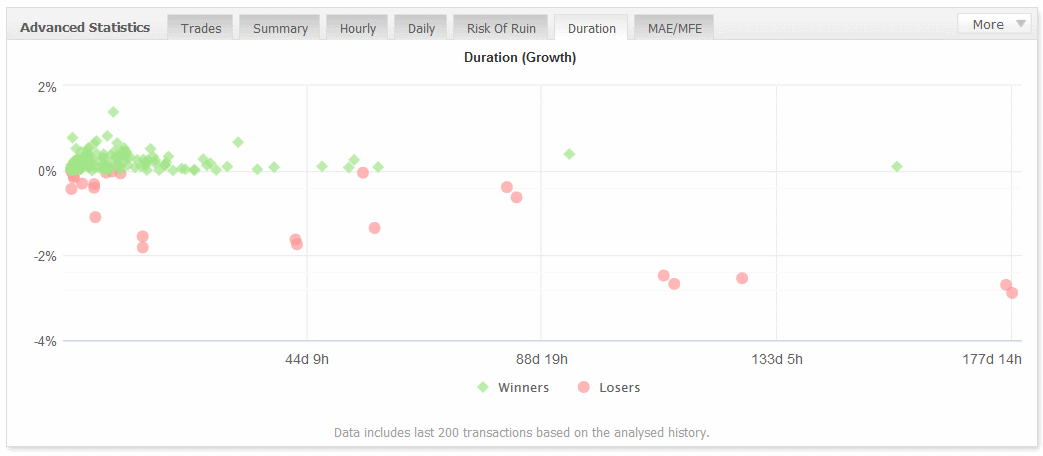Click the red Losers circle legend icon
The width and height of the screenshot is (1043, 456).
coord(584,387)
